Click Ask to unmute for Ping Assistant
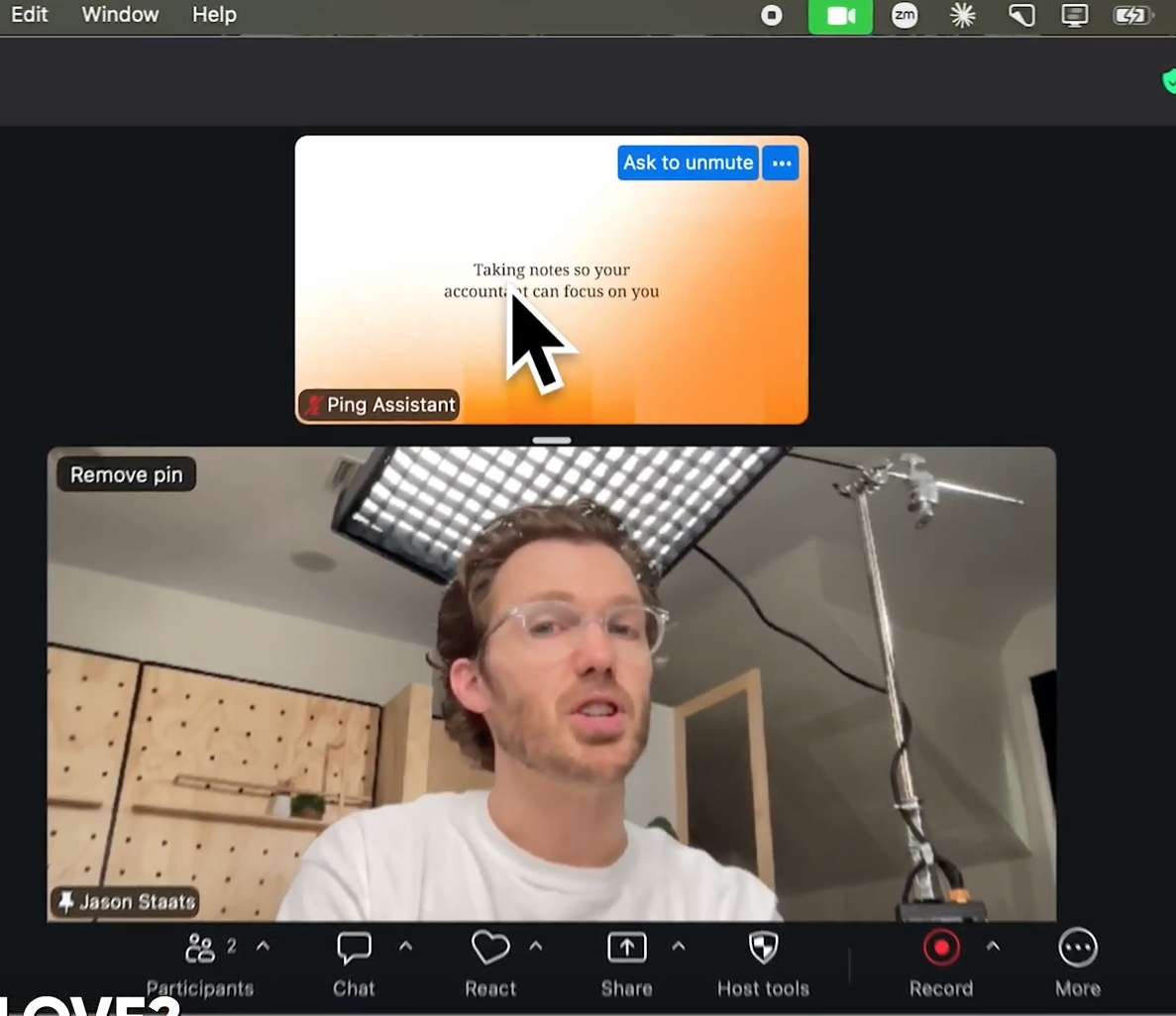 [688, 162]
